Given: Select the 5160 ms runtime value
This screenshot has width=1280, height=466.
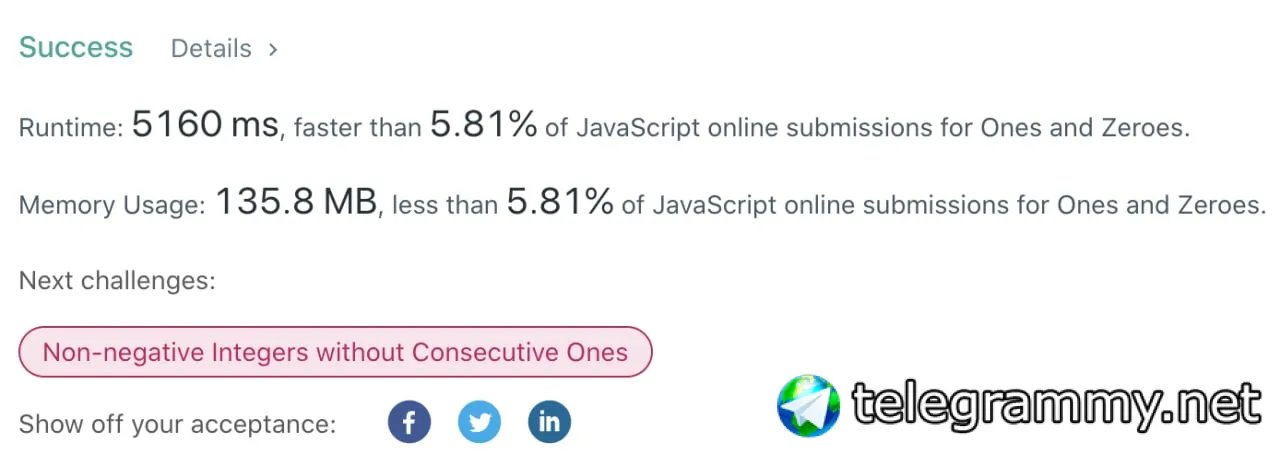Looking at the screenshot, I should pos(205,124).
